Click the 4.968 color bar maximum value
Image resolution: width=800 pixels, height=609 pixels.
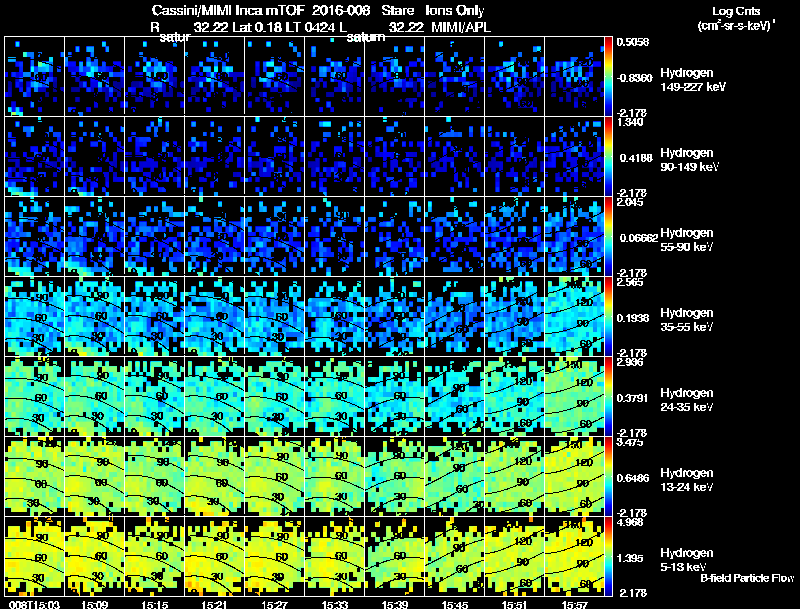630,522
